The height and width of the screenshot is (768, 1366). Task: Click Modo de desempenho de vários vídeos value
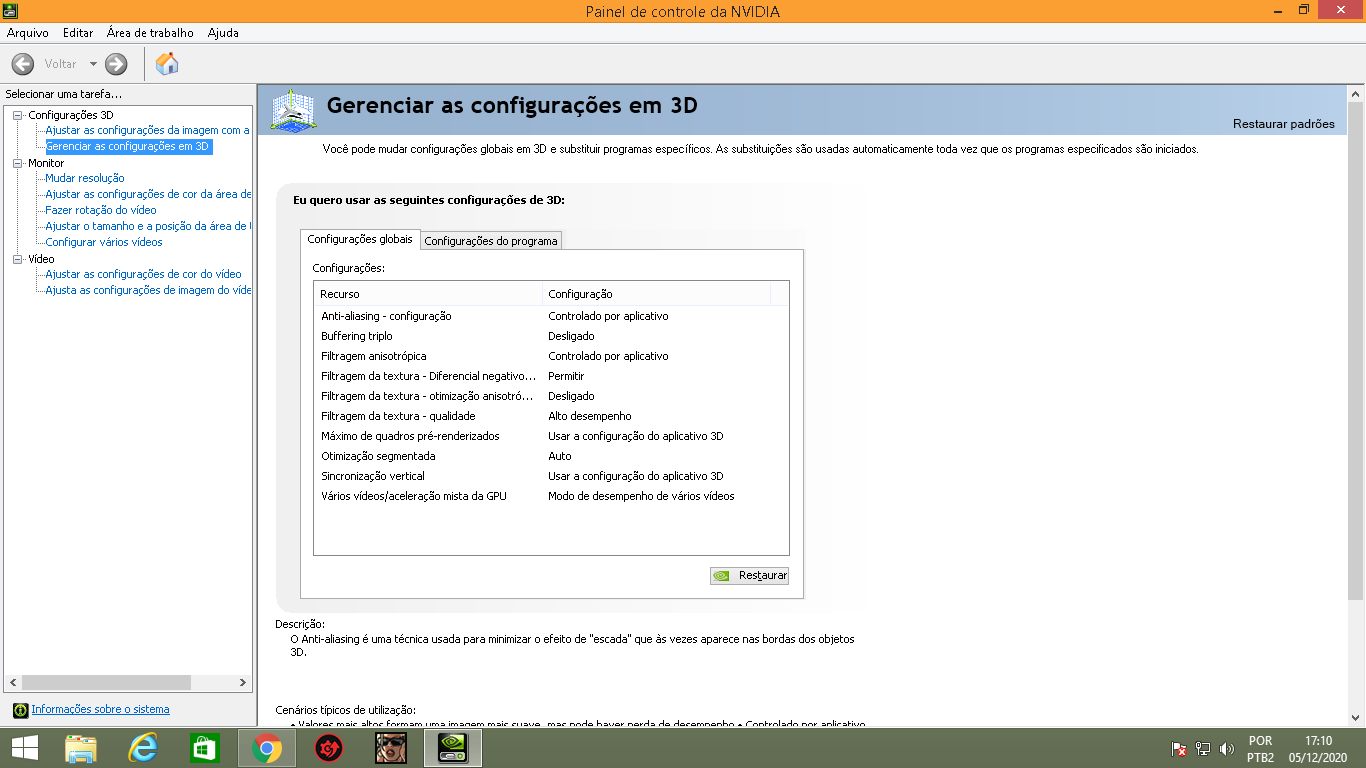coord(641,496)
